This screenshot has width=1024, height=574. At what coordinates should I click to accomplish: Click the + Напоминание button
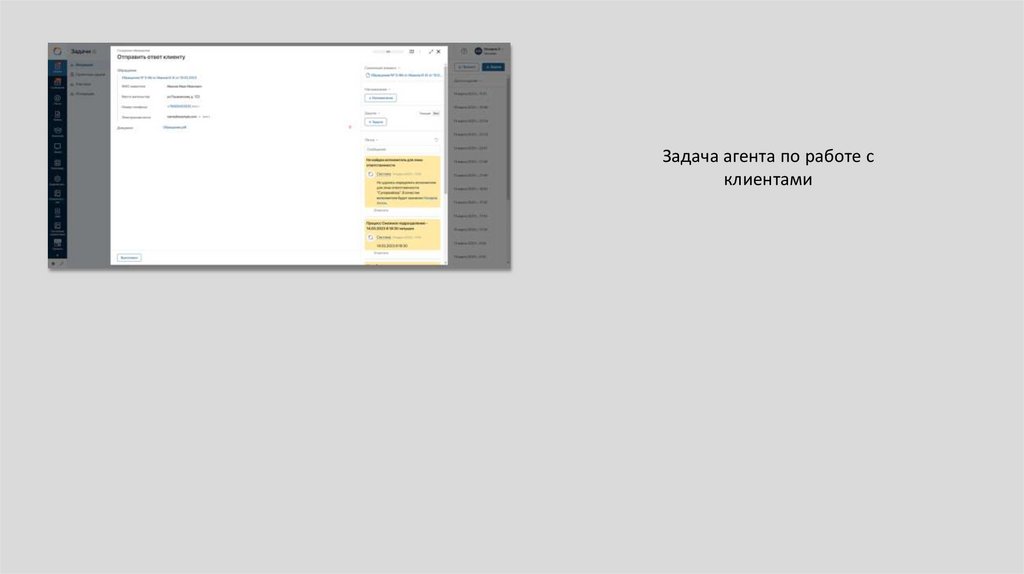pyautogui.click(x=380, y=98)
